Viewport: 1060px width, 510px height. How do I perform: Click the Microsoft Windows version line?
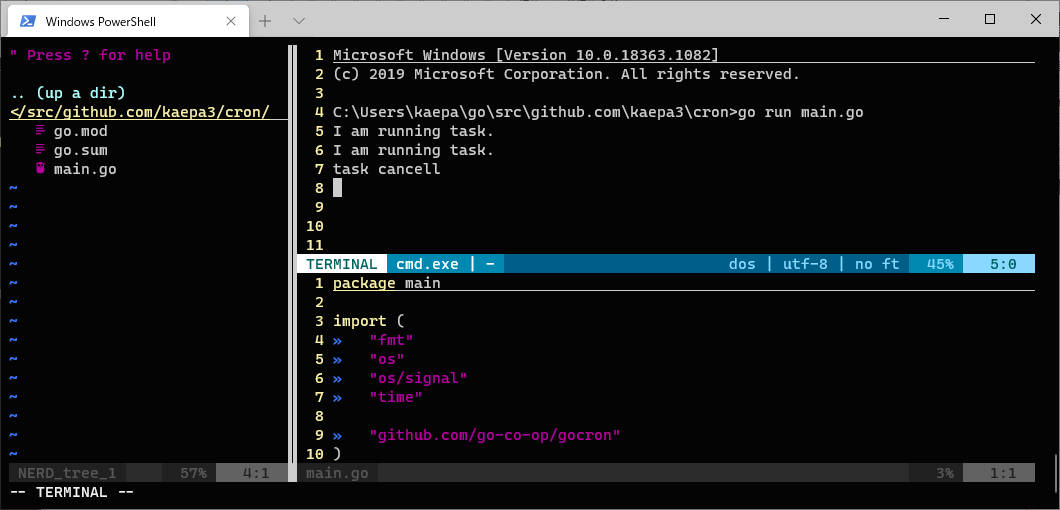click(x=526, y=55)
